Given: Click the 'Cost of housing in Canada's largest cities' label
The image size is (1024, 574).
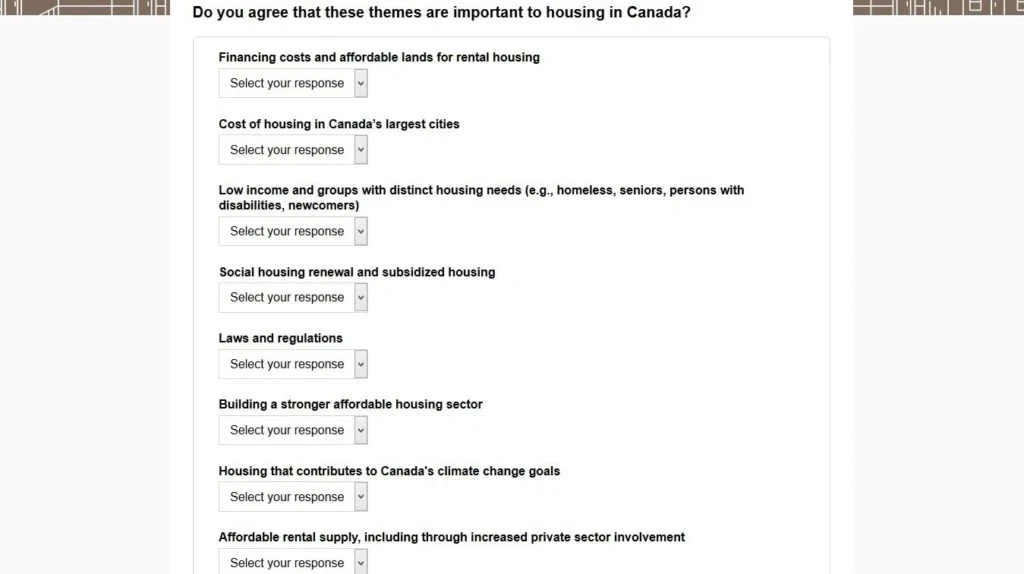Looking at the screenshot, I should pyautogui.click(x=339, y=124).
